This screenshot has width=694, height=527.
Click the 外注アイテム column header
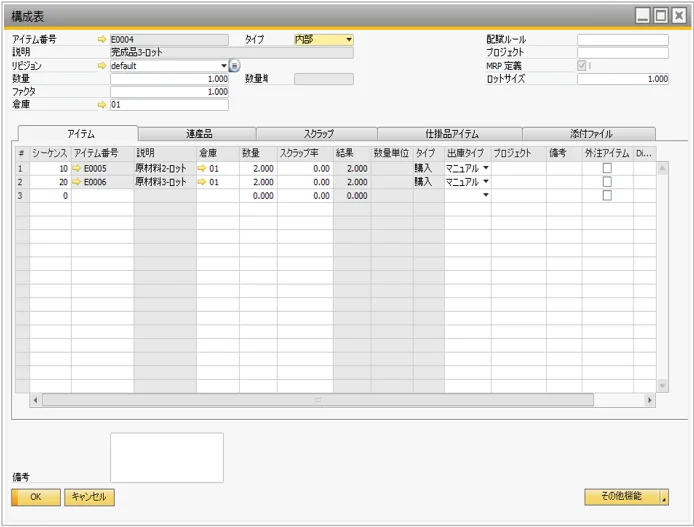608,153
